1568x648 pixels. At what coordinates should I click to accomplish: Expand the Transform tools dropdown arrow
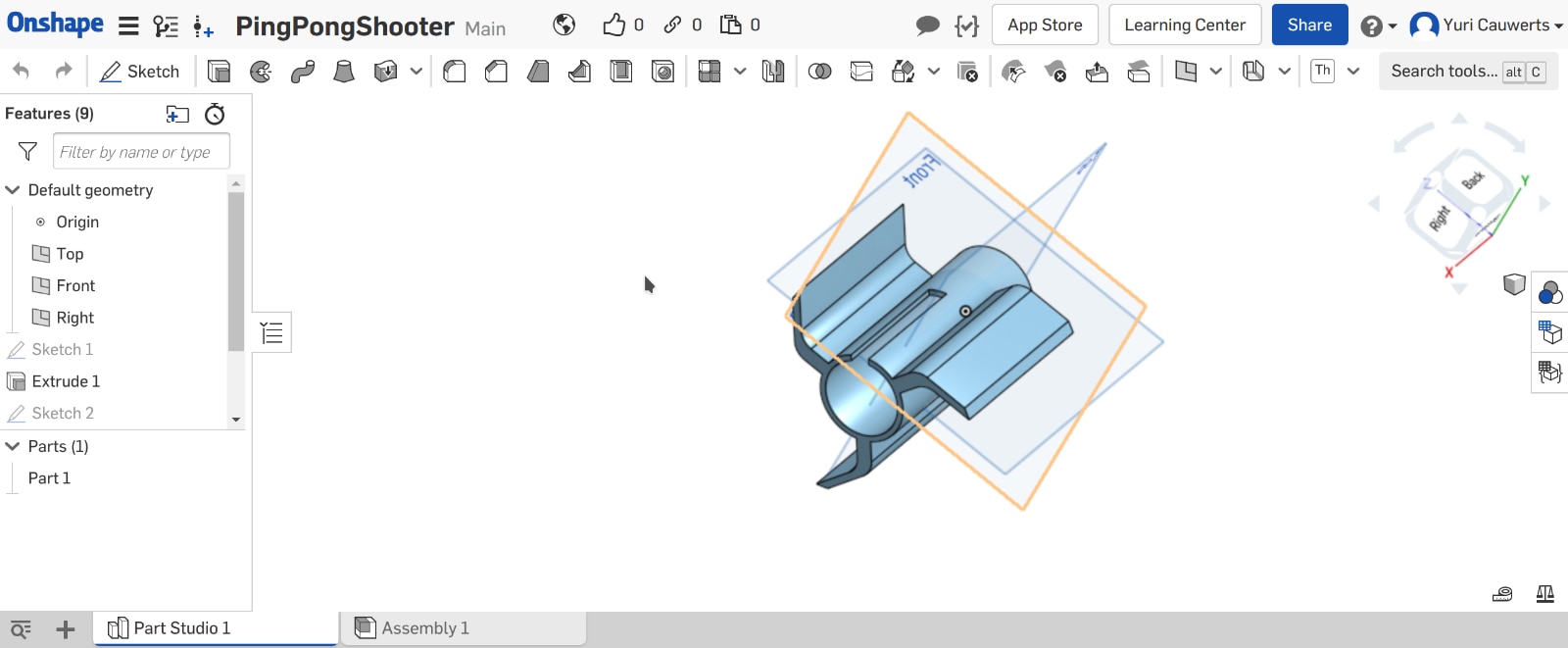[934, 71]
